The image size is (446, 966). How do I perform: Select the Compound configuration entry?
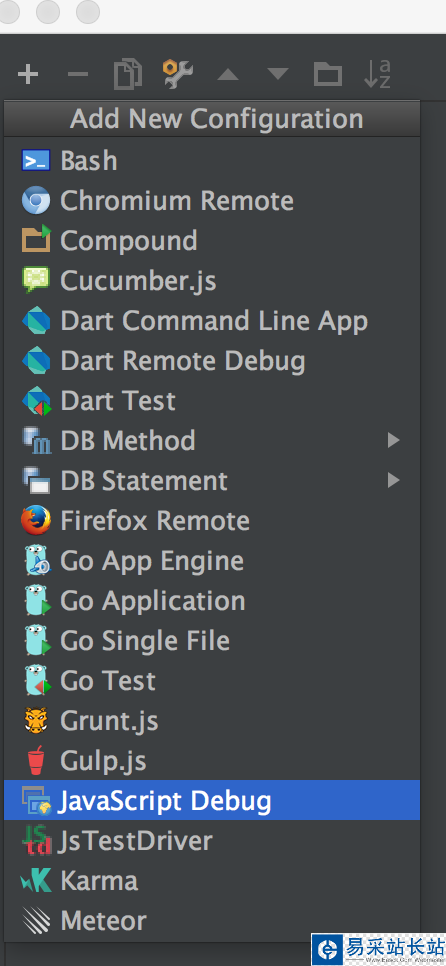[x=212, y=241]
